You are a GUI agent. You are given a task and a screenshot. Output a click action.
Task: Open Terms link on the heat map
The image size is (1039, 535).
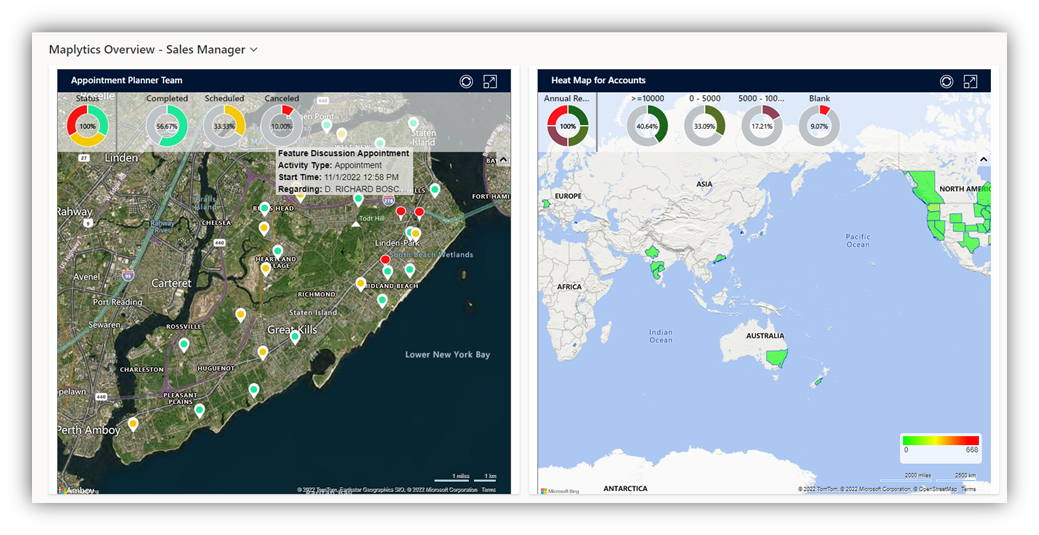(x=969, y=489)
